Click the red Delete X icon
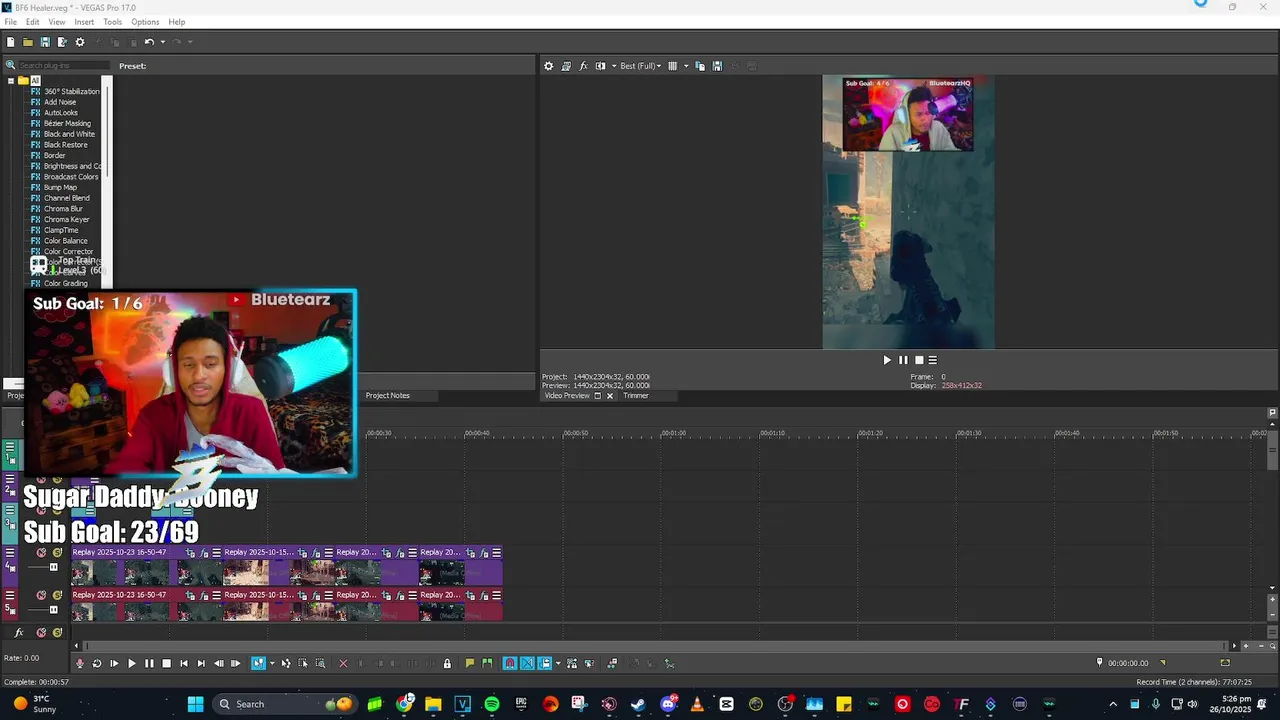This screenshot has width=1280, height=720. (x=343, y=663)
